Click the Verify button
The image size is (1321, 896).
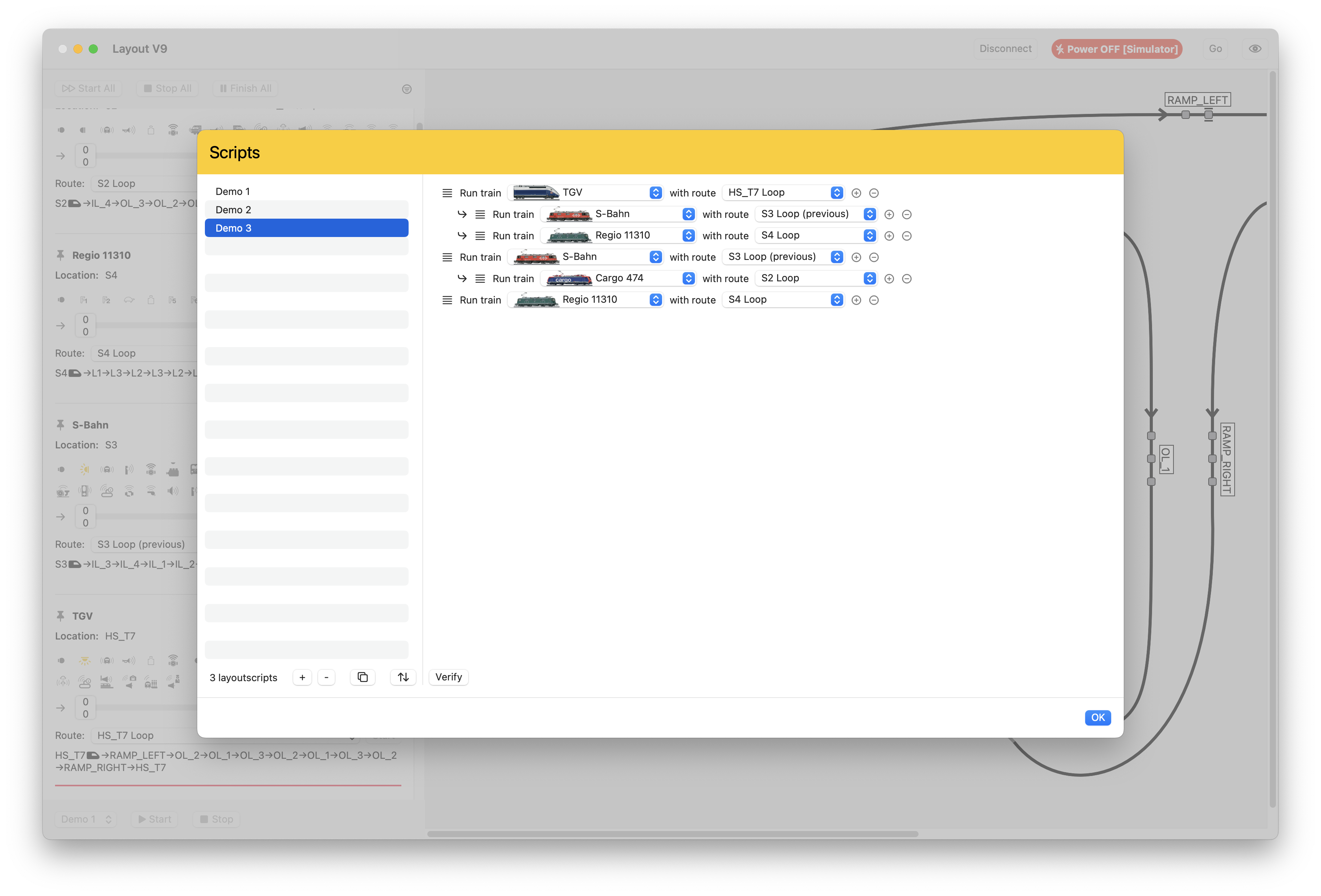point(448,677)
